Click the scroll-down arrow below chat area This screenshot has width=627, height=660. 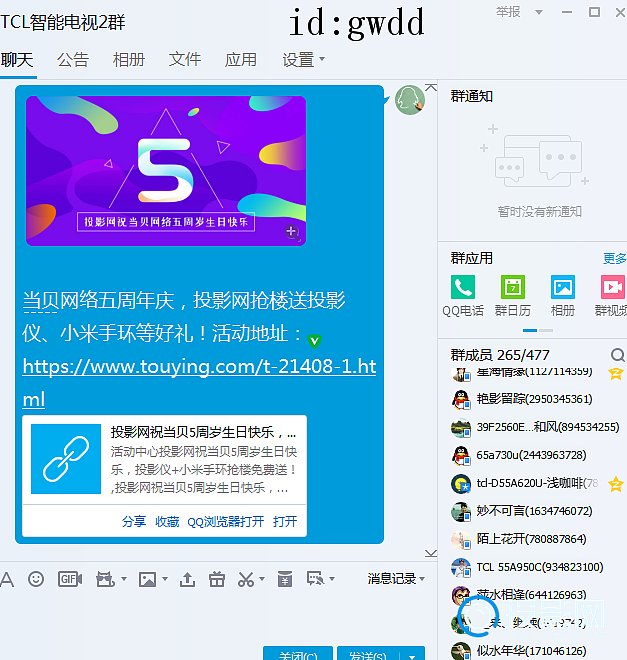431,553
